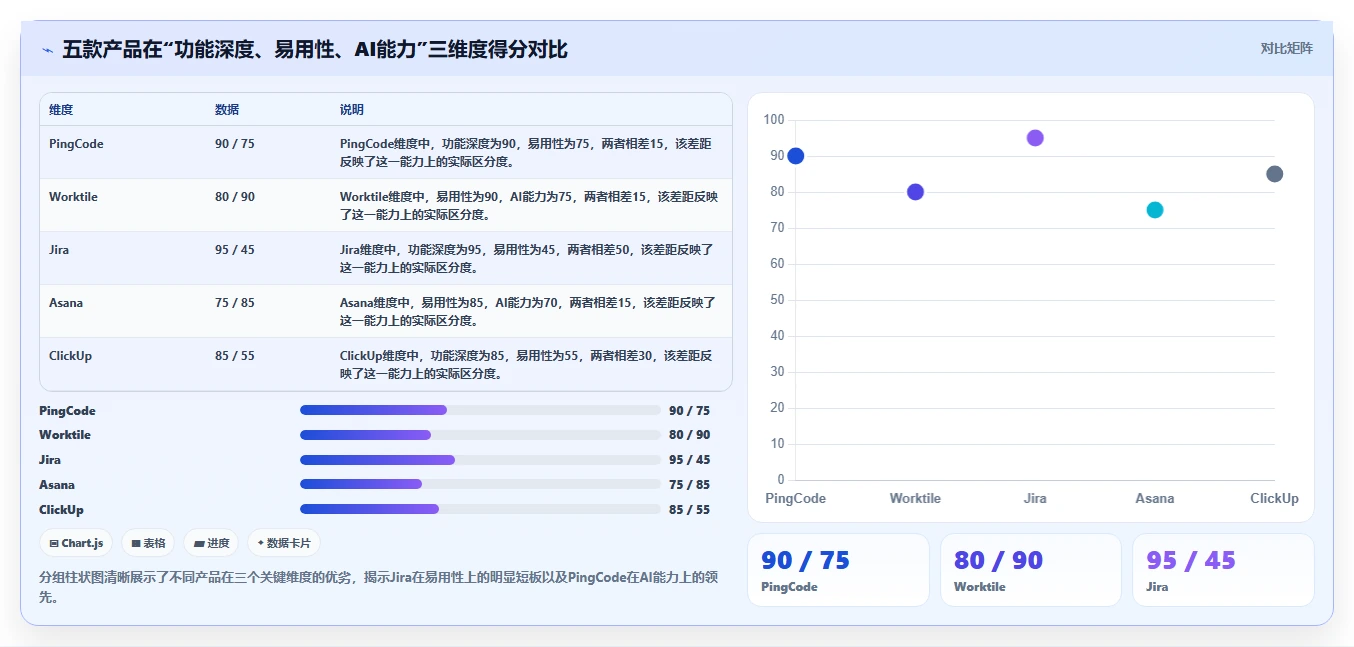Click the 75 / 85 value beside Asana bar
Viewport: 1354px width, 647px height.
click(690, 484)
